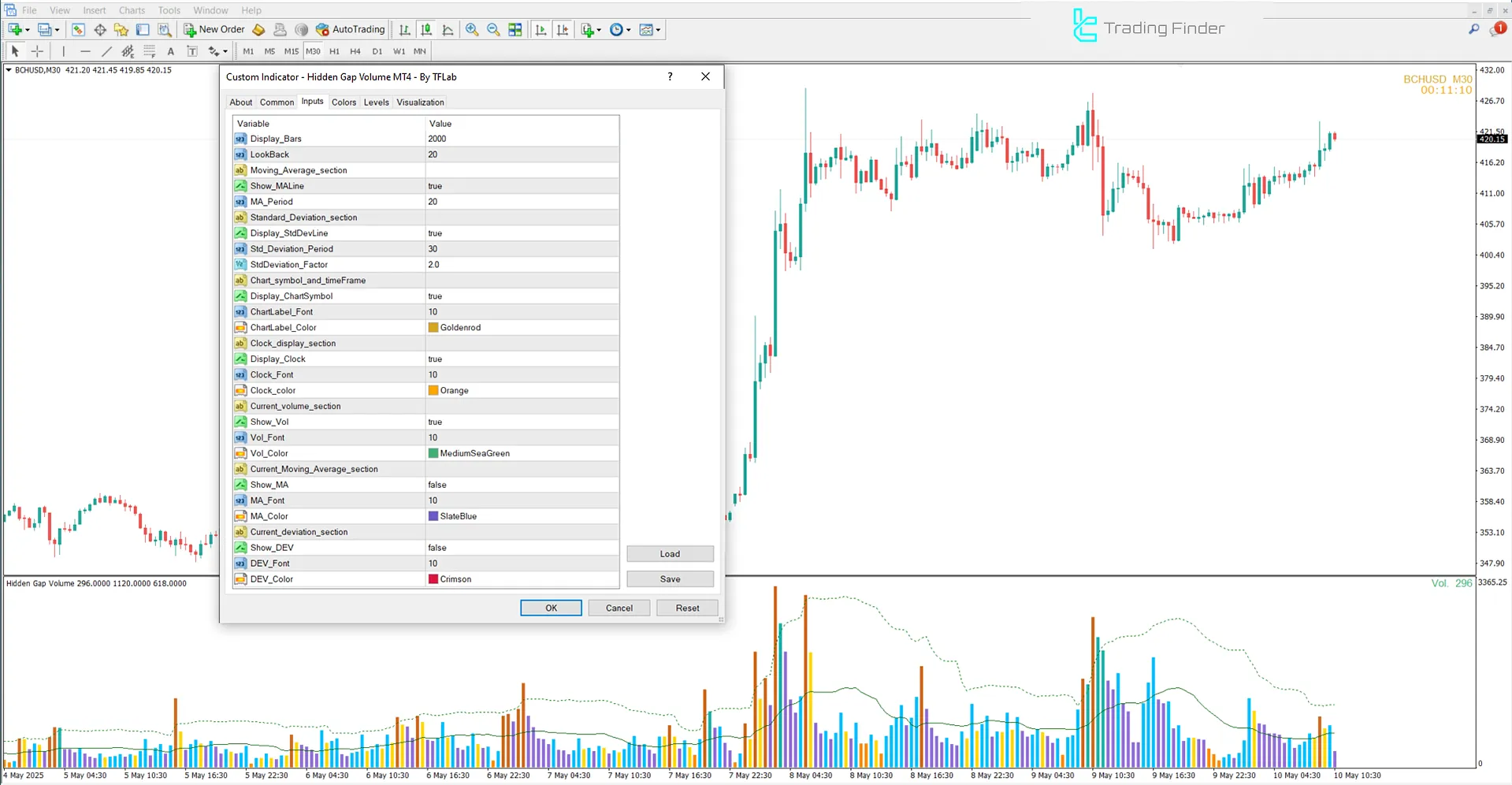The height and width of the screenshot is (785, 1512).
Task: Open the timeframes clock dropdown
Action: coord(627,29)
